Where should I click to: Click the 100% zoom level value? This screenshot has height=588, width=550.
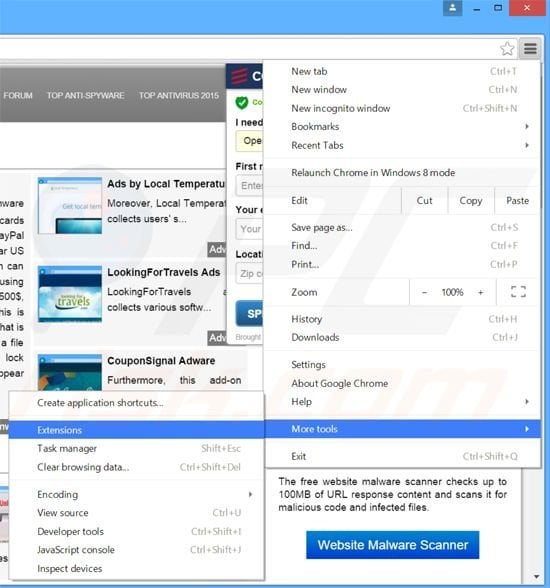[452, 292]
